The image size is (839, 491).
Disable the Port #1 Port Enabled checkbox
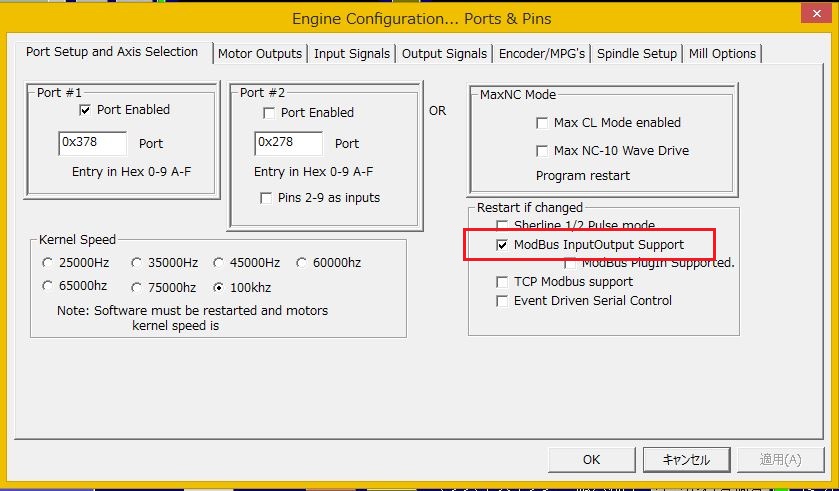[x=85, y=110]
